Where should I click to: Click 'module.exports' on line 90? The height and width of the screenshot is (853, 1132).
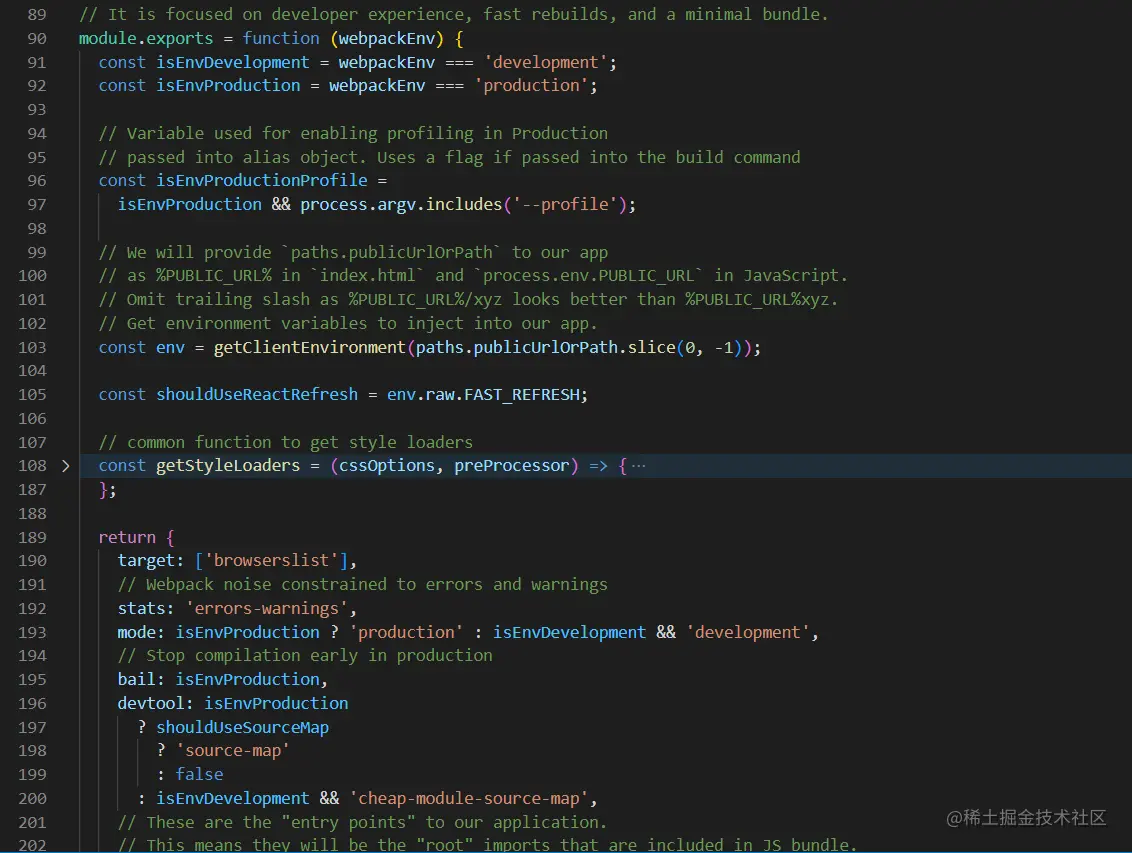coord(146,38)
